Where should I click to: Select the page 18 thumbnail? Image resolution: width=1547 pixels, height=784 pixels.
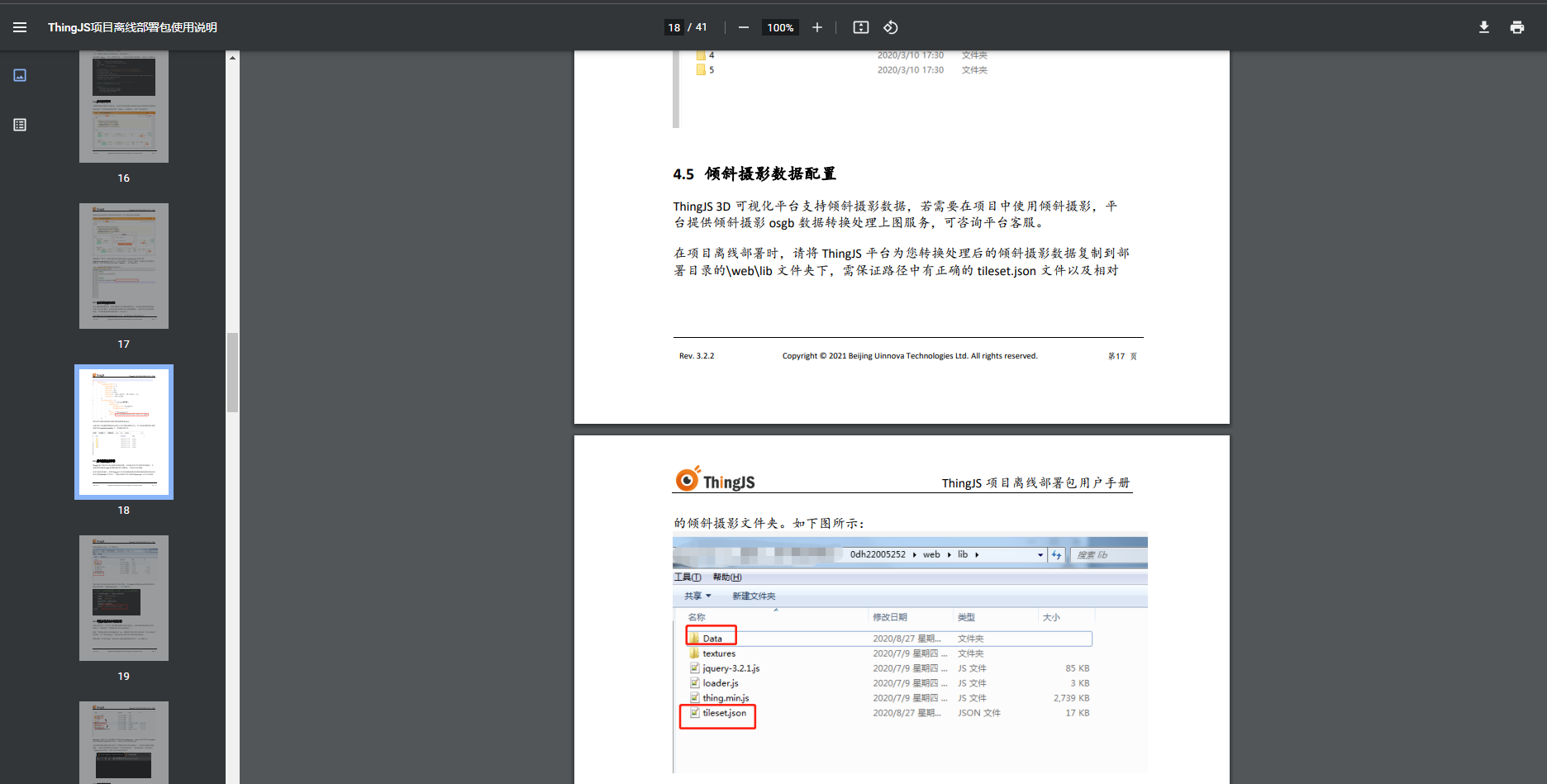pyautogui.click(x=124, y=432)
